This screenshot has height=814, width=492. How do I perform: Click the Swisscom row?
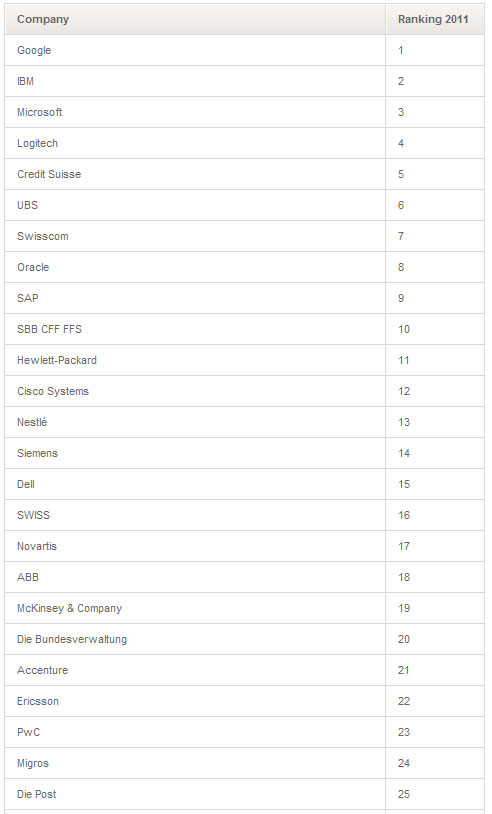coord(244,236)
